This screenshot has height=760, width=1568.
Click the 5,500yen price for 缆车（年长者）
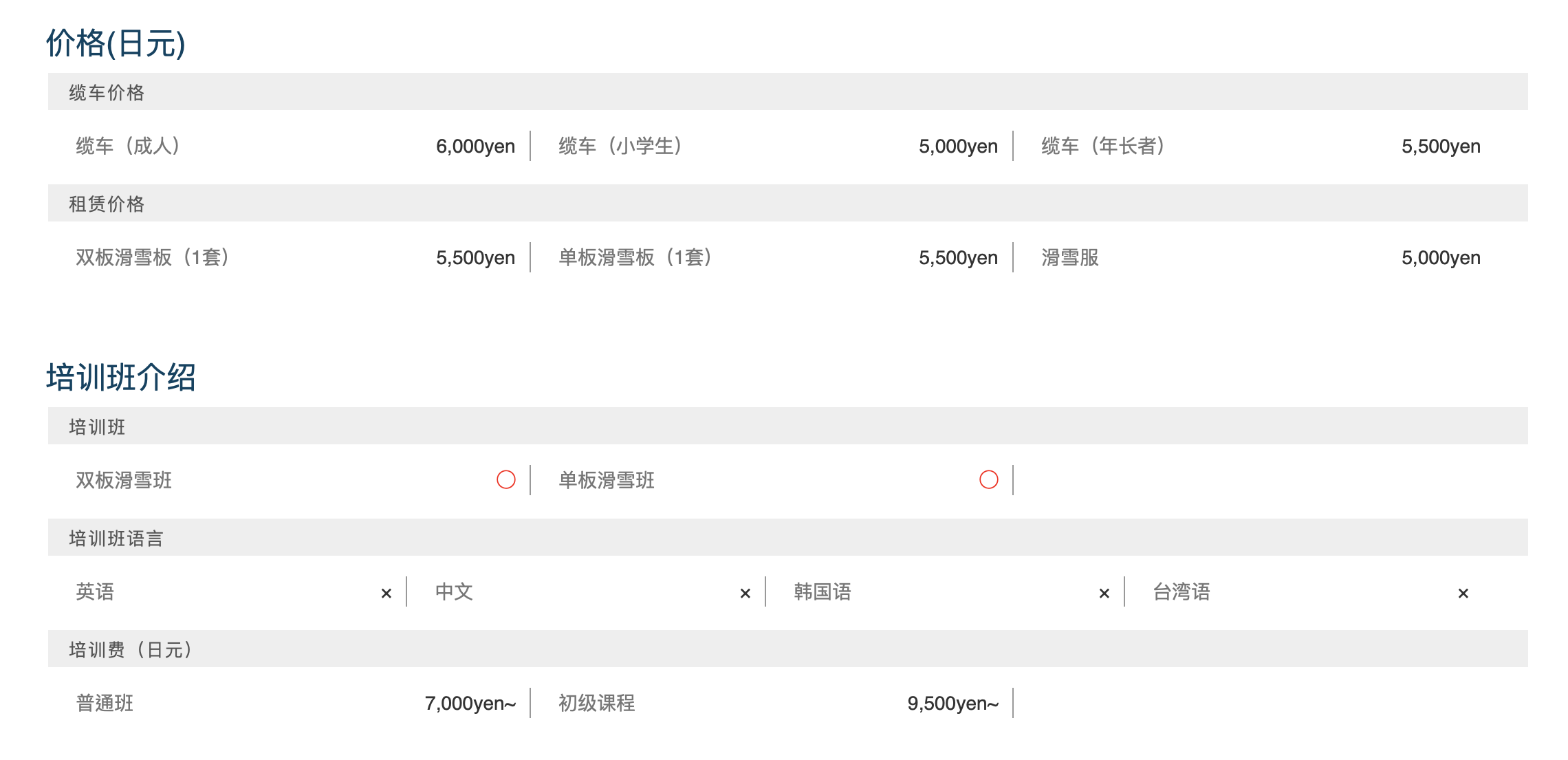1441,146
